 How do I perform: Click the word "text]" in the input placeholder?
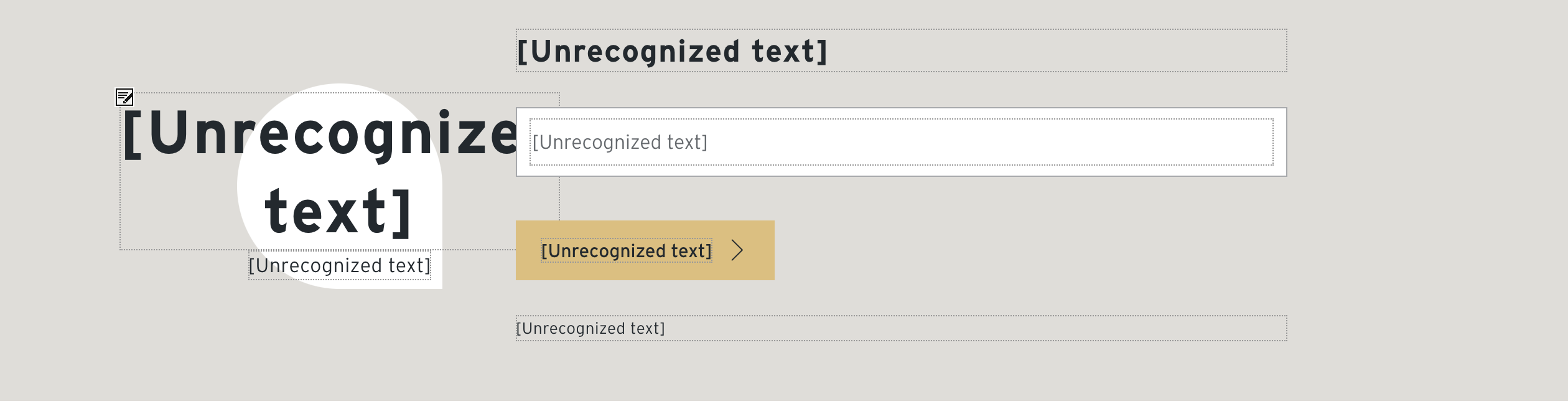tap(687, 143)
